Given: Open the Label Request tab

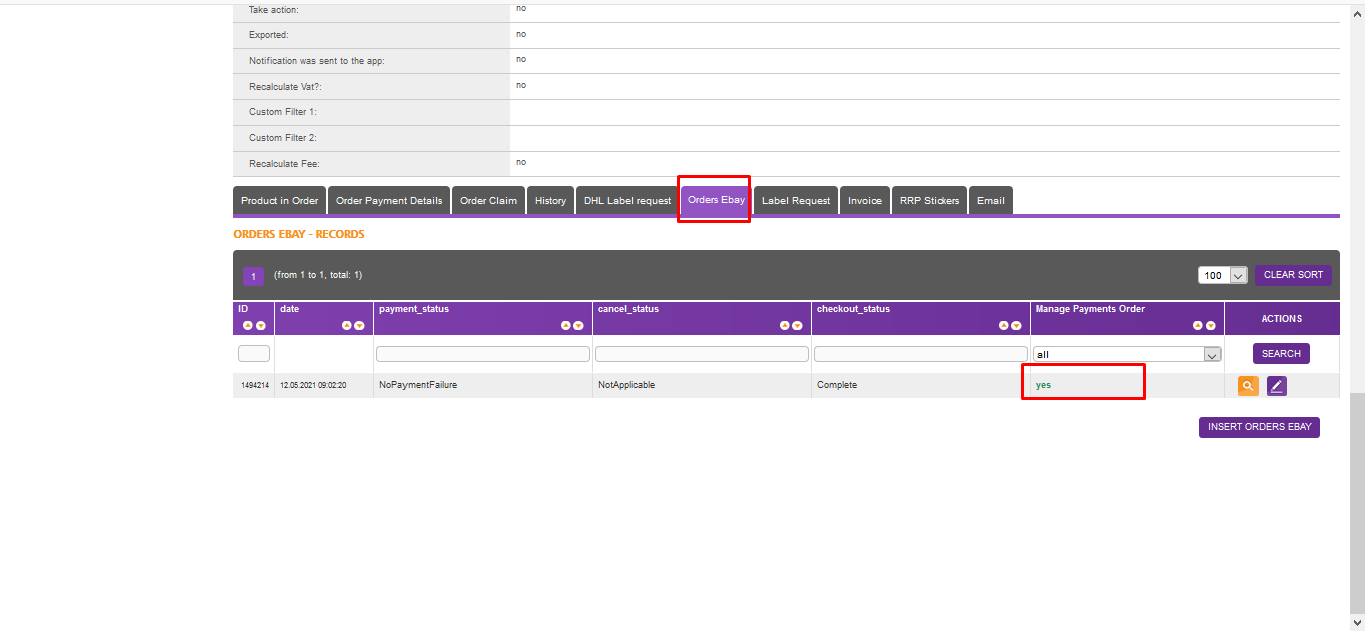Looking at the screenshot, I should coord(796,200).
